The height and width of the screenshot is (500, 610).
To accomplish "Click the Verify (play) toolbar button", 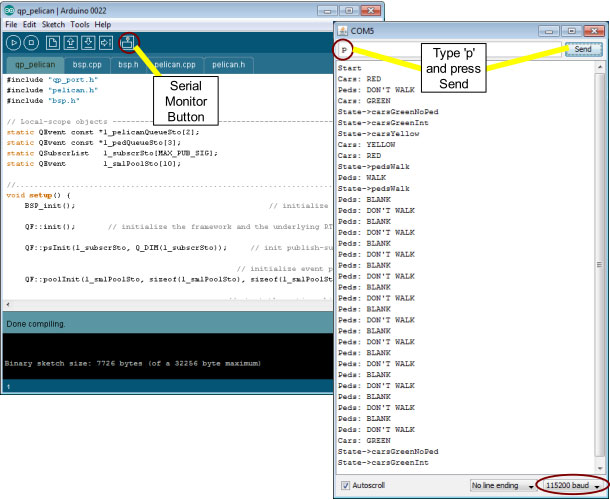I will 13,42.
